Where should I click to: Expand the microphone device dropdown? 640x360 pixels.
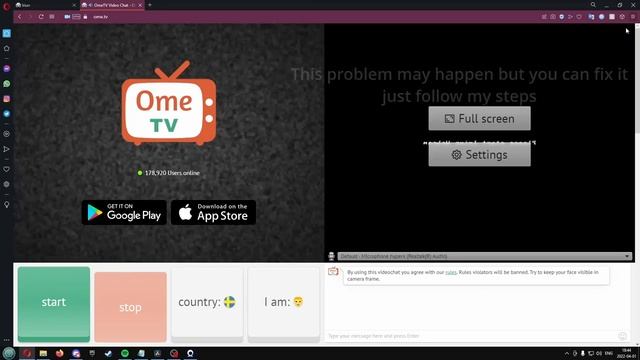coord(485,256)
